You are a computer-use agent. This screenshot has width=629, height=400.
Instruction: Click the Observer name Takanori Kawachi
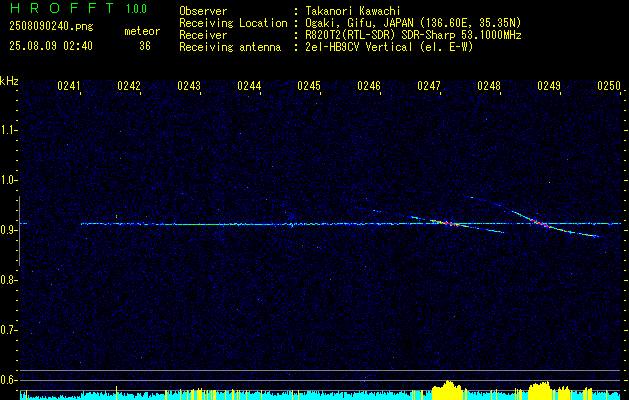pyautogui.click(x=353, y=11)
